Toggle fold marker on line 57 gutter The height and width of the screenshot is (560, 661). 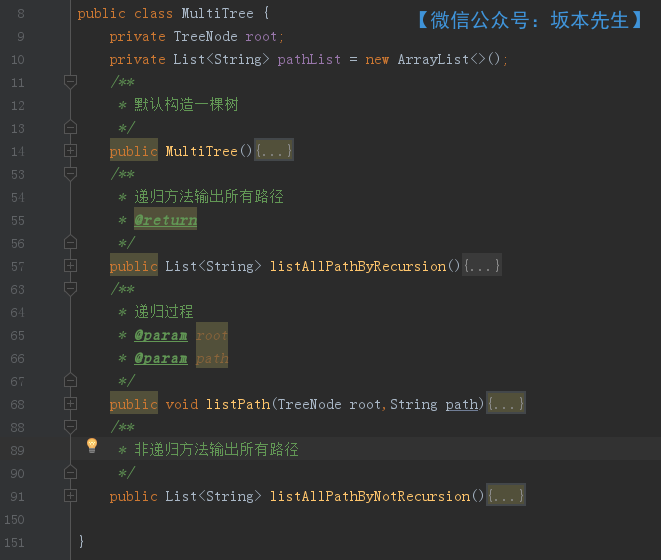(70, 266)
